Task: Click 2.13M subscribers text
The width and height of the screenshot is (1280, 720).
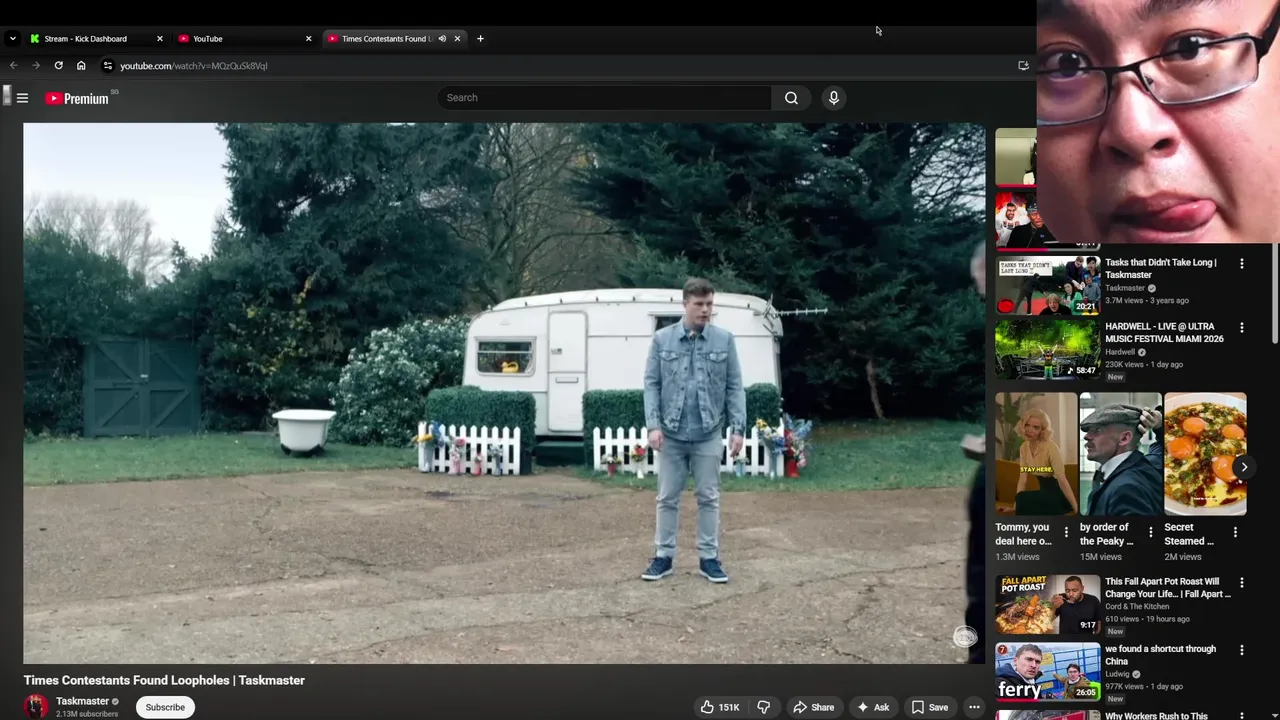Action: (x=87, y=714)
